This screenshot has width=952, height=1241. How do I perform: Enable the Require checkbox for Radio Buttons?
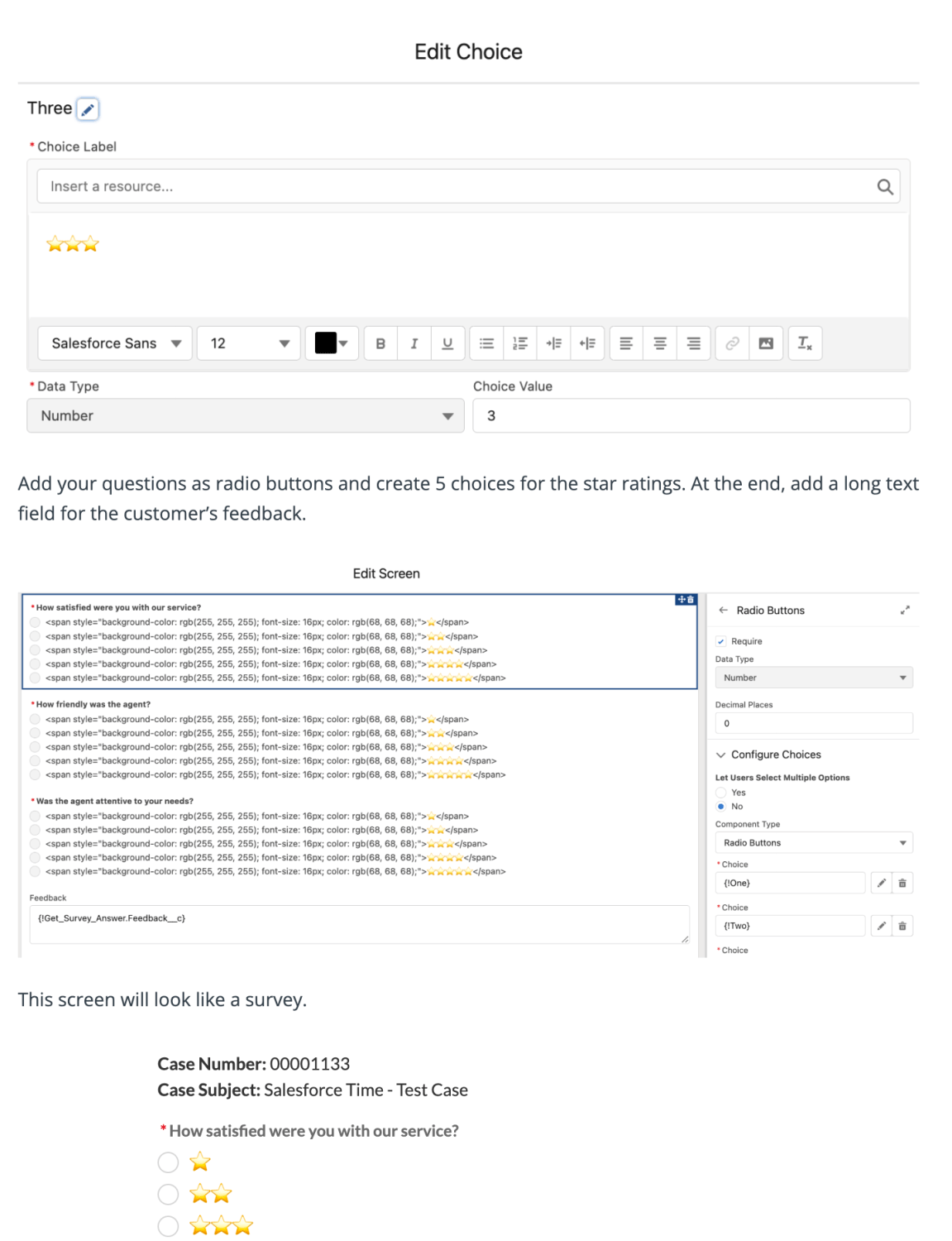tap(721, 641)
